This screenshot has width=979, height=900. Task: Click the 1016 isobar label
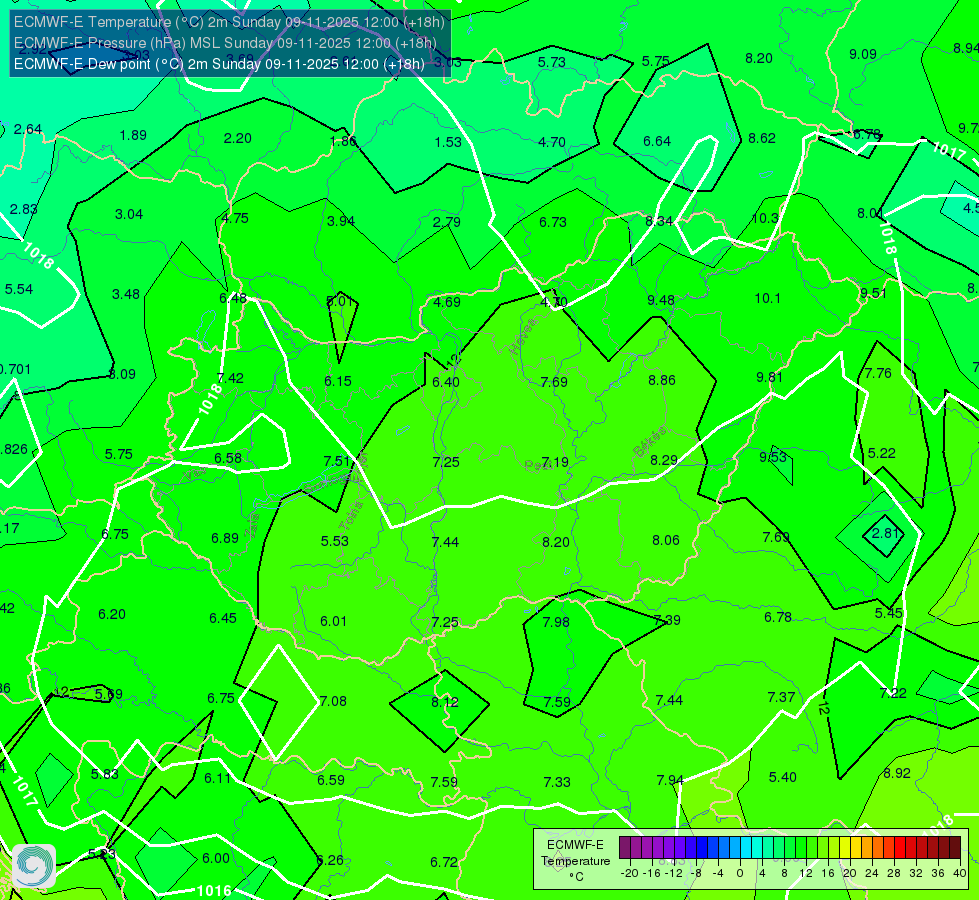pyautogui.click(x=214, y=891)
